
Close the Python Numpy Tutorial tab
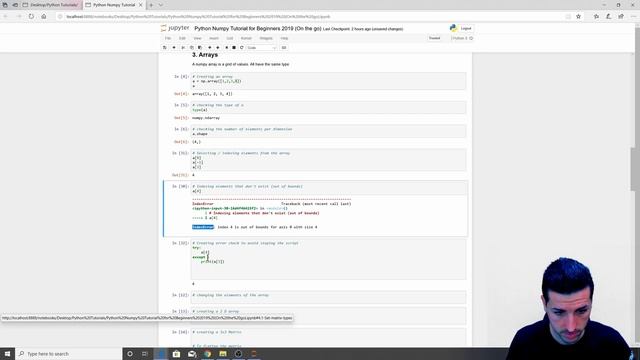141,5
